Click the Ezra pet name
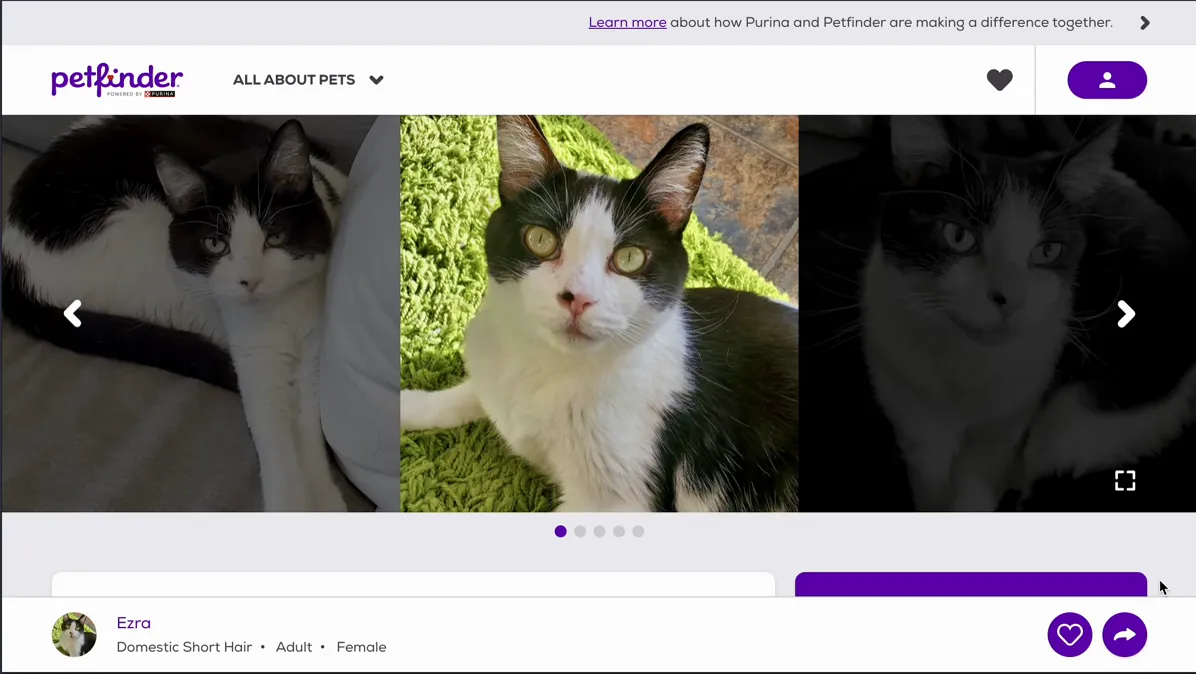This screenshot has height=674, width=1196. [134, 623]
